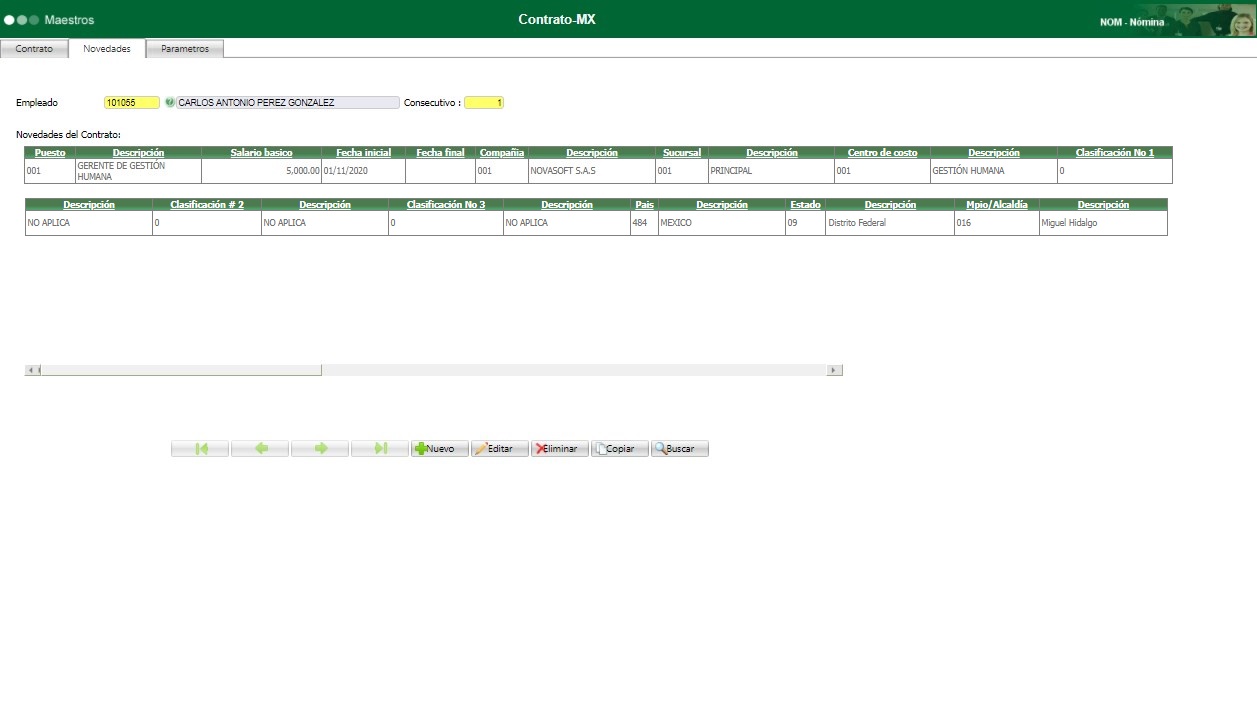Select the Novedades tab
Screen dimensions: 1257x704
(107, 48)
